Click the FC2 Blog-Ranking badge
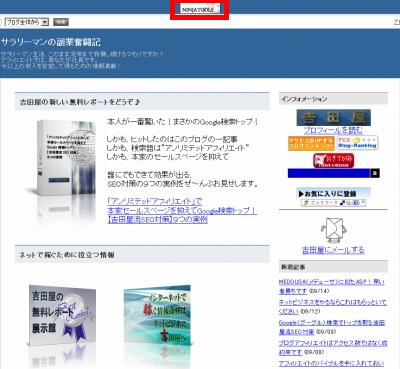This screenshot has height=369, width=400. (357, 143)
